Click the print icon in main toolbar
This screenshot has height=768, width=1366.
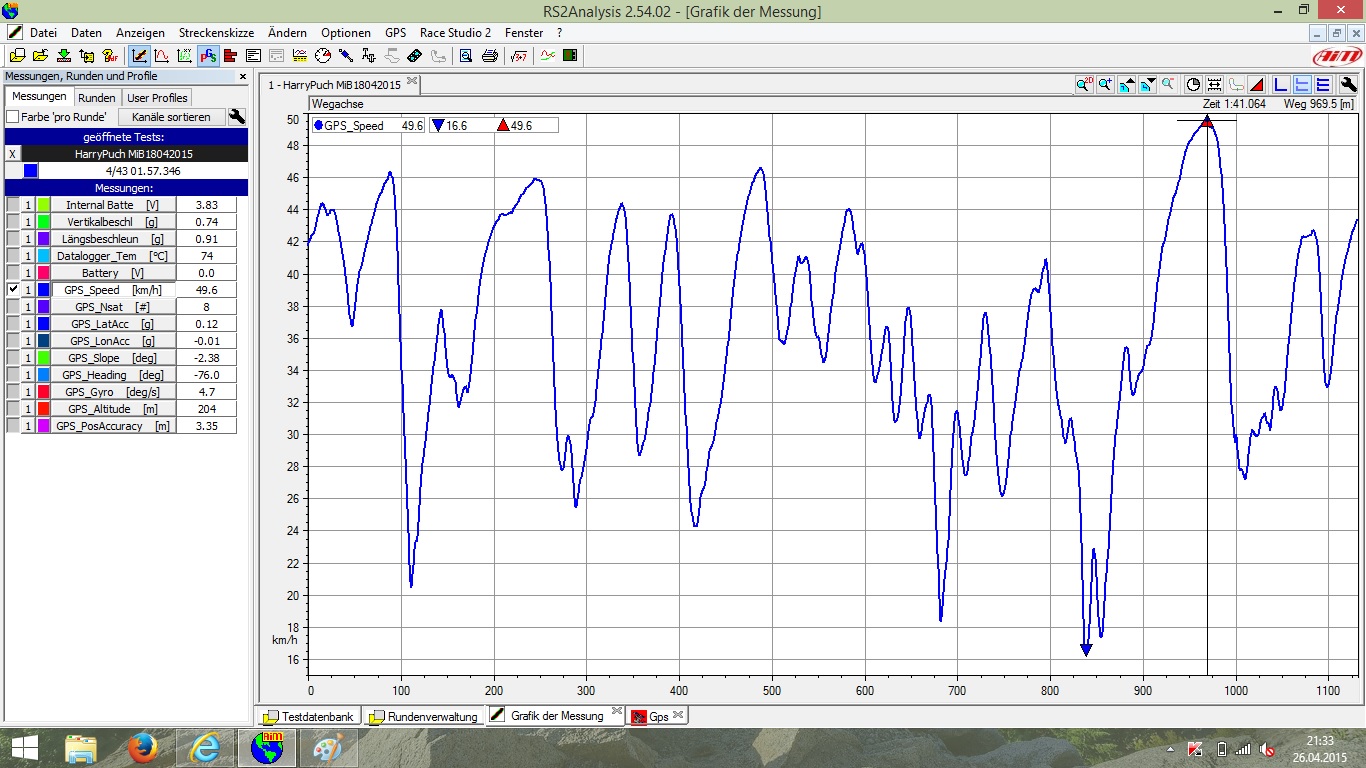point(490,56)
